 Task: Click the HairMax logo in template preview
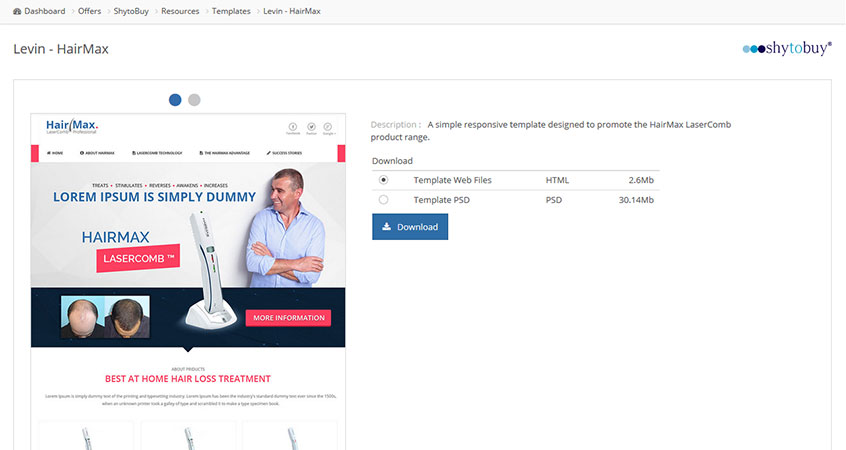[72, 127]
